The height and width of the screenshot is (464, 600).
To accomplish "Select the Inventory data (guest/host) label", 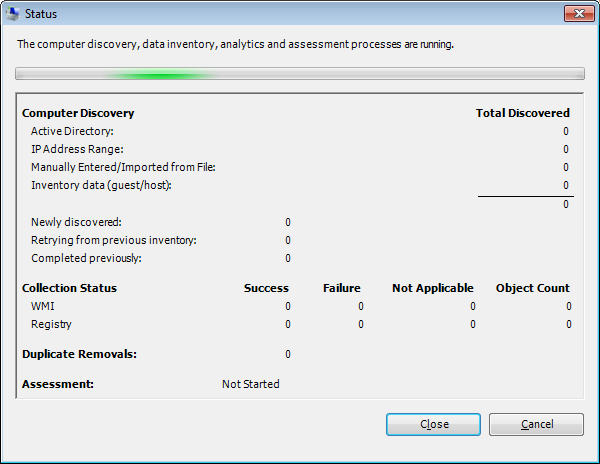I will (102, 185).
